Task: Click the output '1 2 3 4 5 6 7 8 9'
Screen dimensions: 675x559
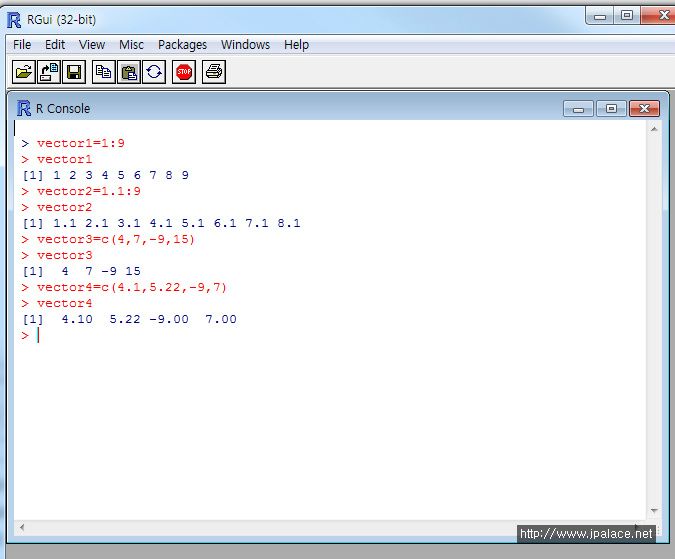Action: [x=121, y=175]
